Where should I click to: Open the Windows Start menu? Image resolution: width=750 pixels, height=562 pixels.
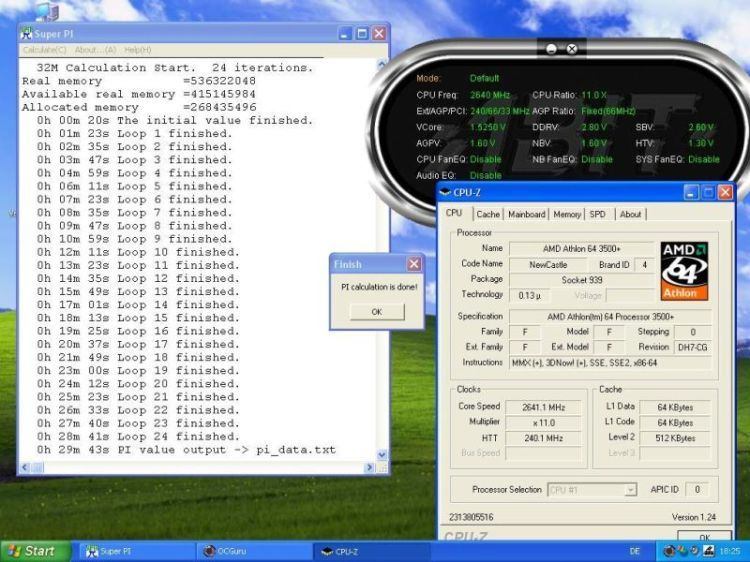click(x=34, y=551)
